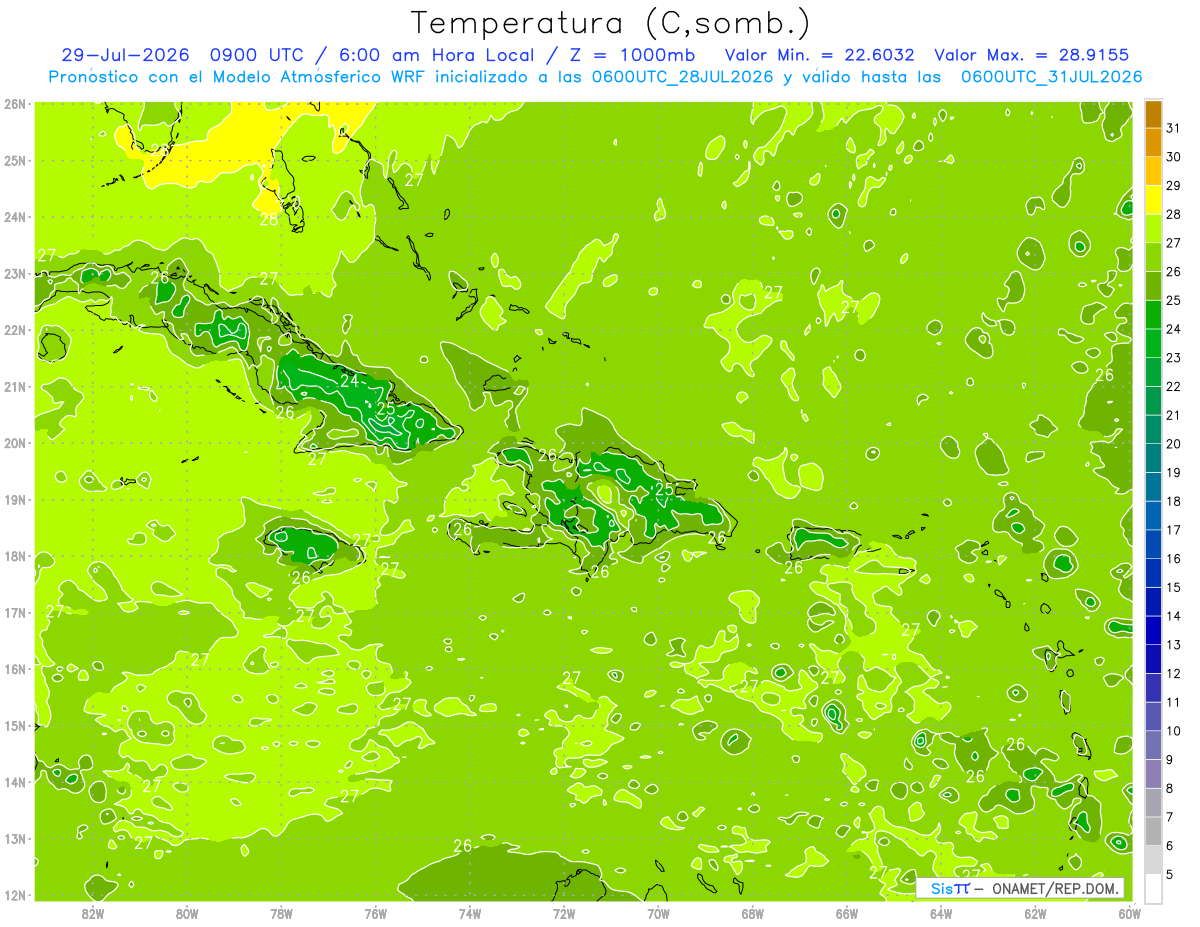The width and height of the screenshot is (1200, 927).
Task: Click the '5' colorbar scale label
Action: [1170, 875]
